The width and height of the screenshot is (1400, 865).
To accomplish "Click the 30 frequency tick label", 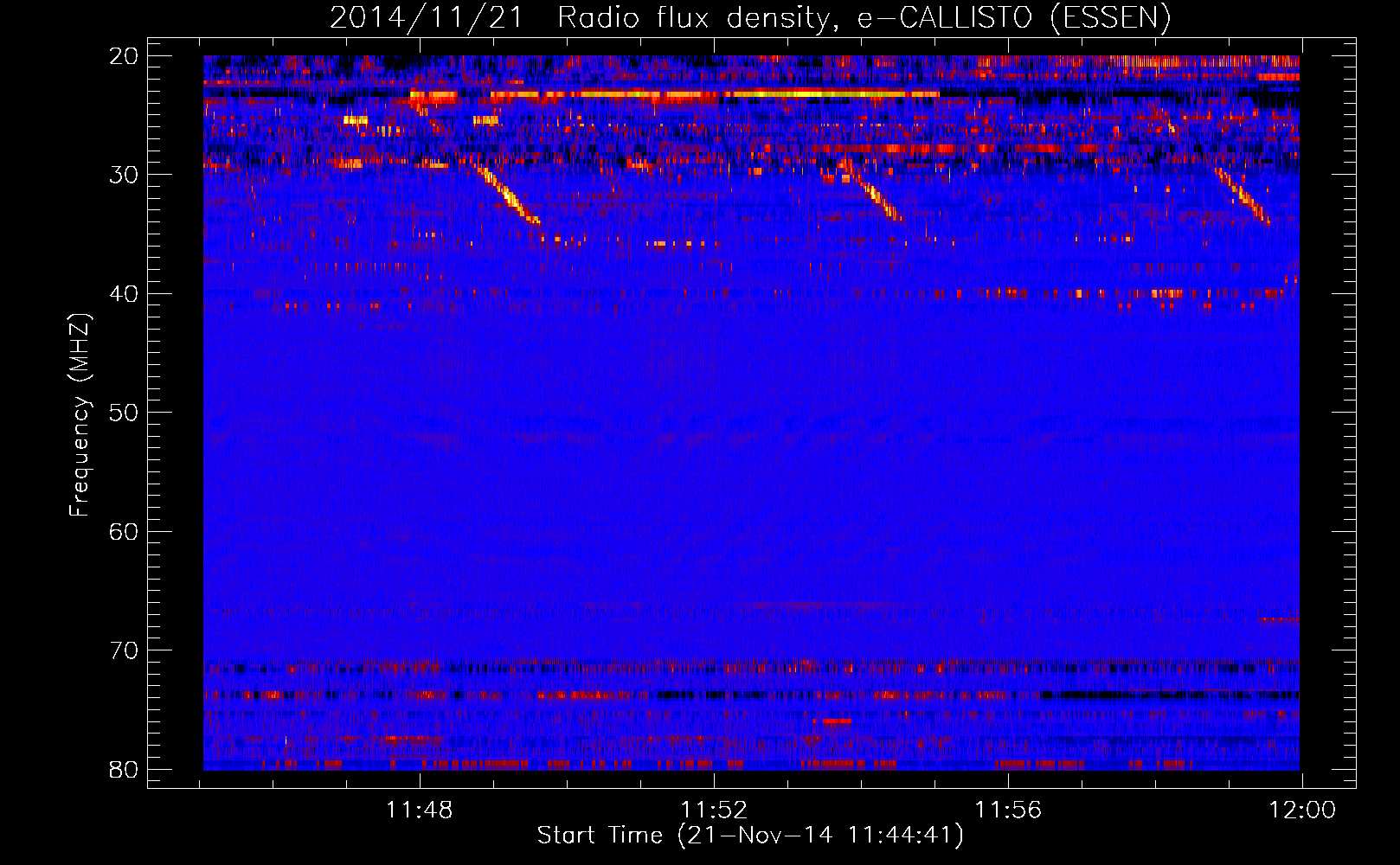I will pos(125,175).
